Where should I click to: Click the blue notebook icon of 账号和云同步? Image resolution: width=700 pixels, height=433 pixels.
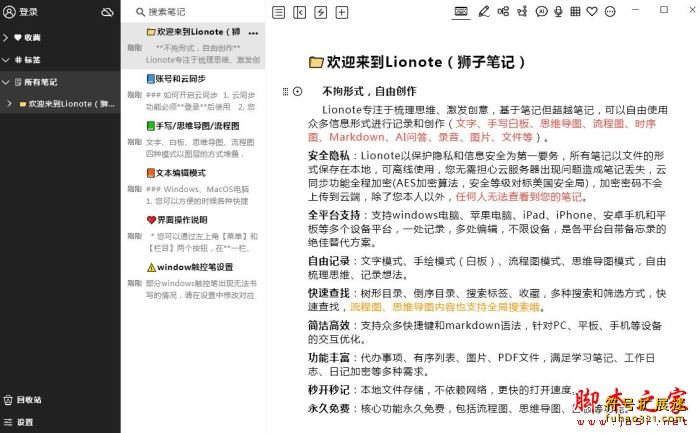[x=151, y=79]
